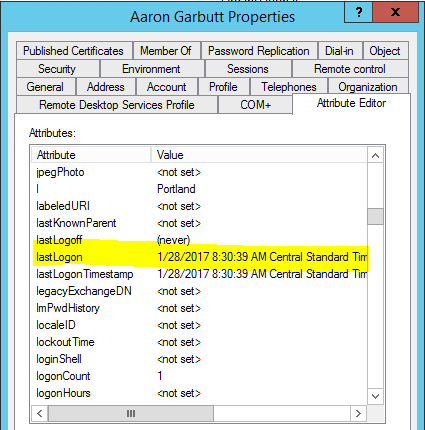Select the loginShell attribute row
The height and width of the screenshot is (430, 425).
(199, 359)
